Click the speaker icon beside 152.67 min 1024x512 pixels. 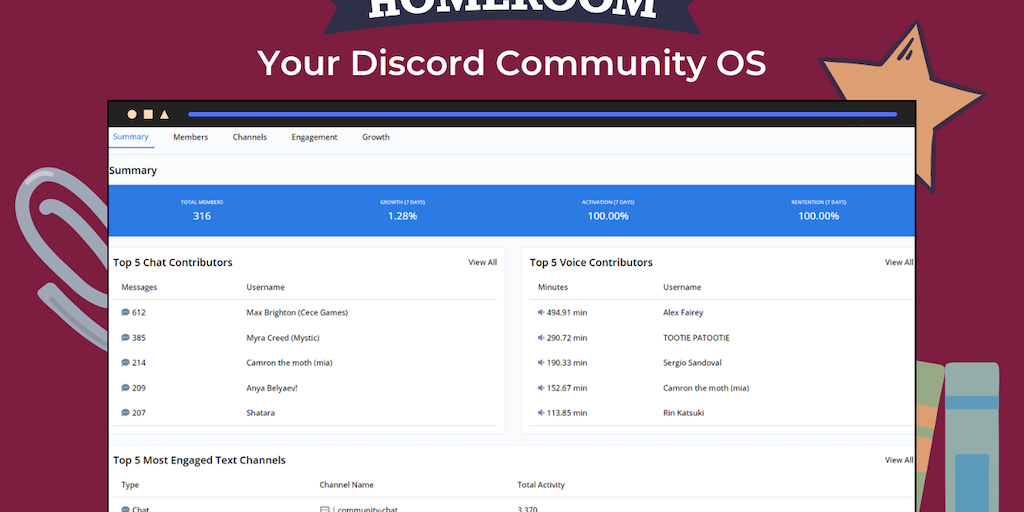pos(541,388)
